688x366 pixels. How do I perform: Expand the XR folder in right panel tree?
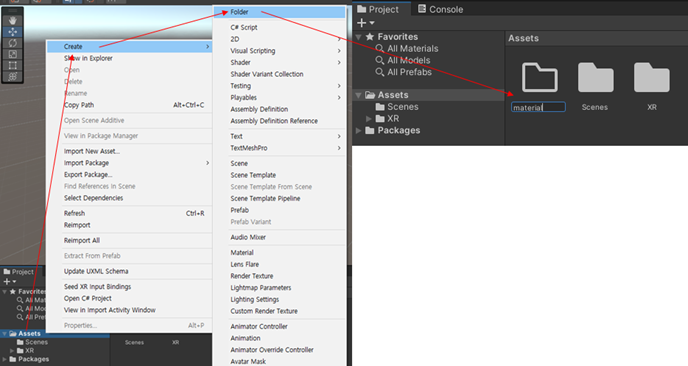pyautogui.click(x=369, y=118)
